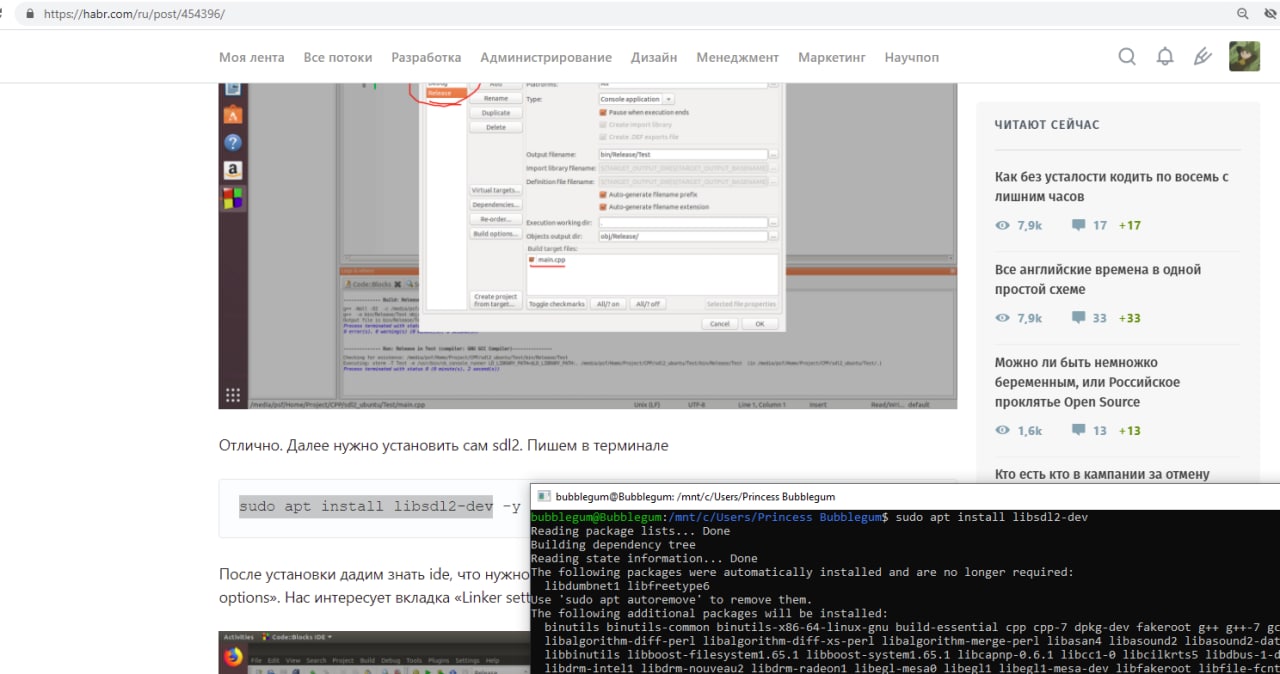Click the comment icon beside the count 17

1078,226
